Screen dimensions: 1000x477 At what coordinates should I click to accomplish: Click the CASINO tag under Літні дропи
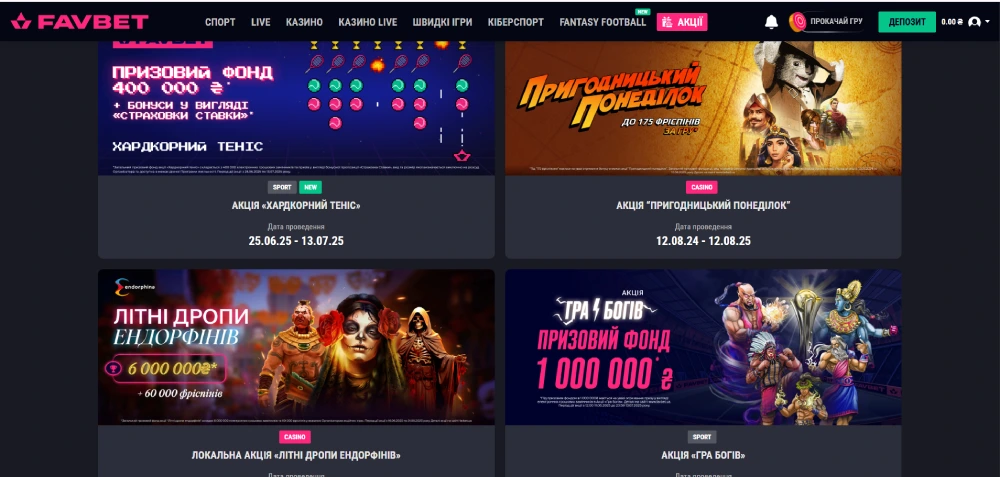295,437
